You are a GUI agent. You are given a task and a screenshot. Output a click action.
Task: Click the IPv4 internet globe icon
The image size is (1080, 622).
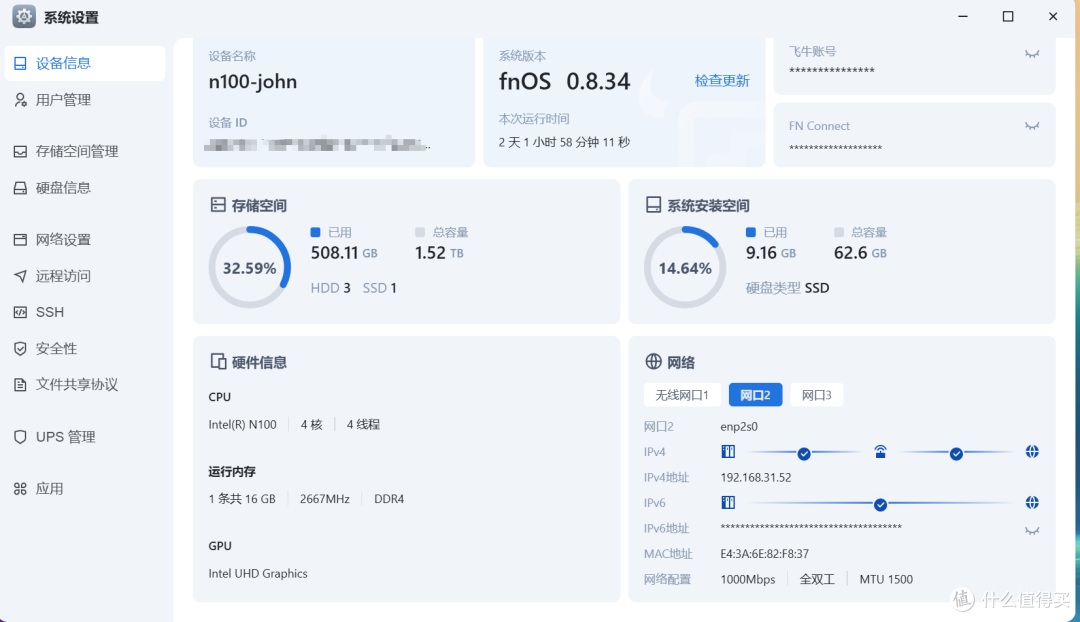tap(1032, 452)
